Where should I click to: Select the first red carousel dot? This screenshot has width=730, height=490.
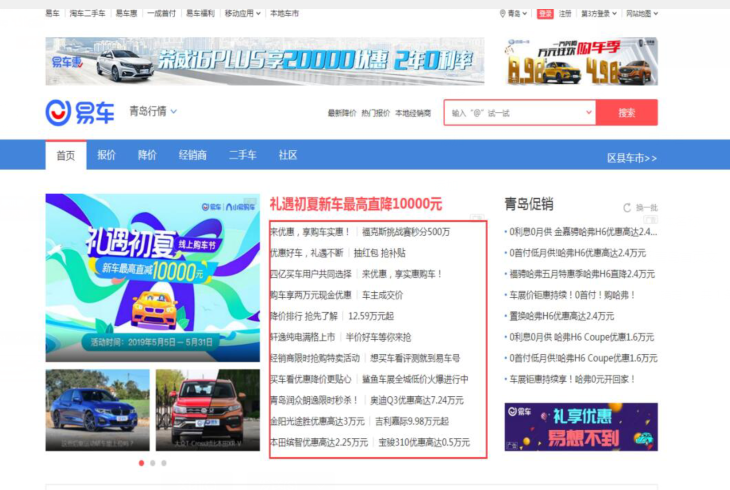141,463
